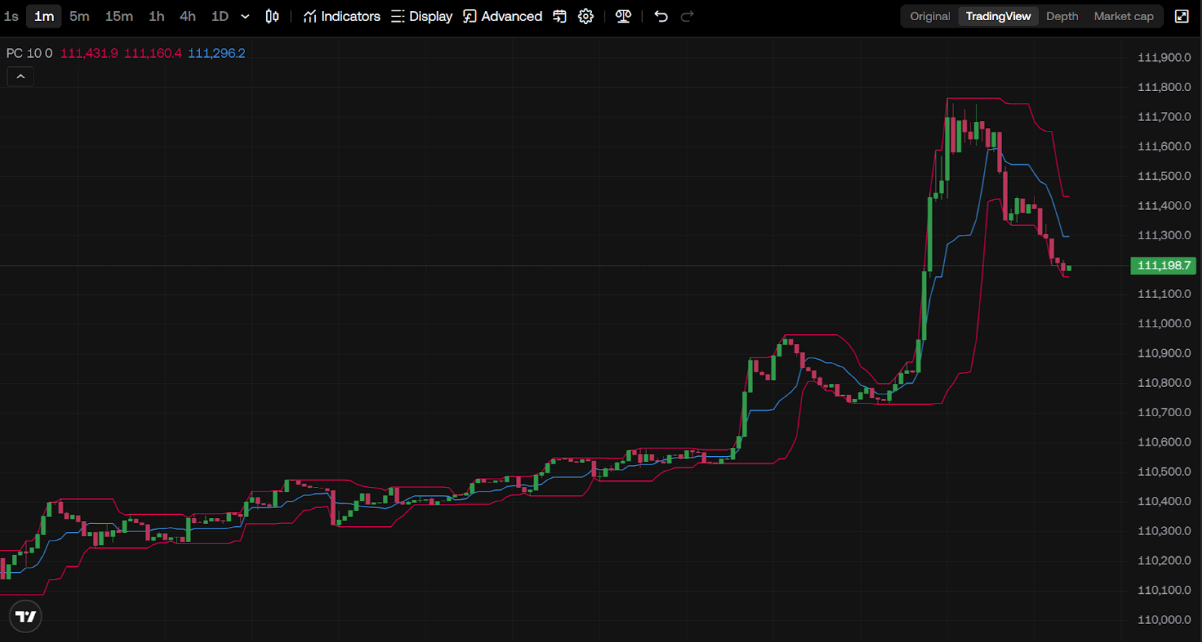
Task: Select the 5m timeframe
Action: click(x=79, y=16)
